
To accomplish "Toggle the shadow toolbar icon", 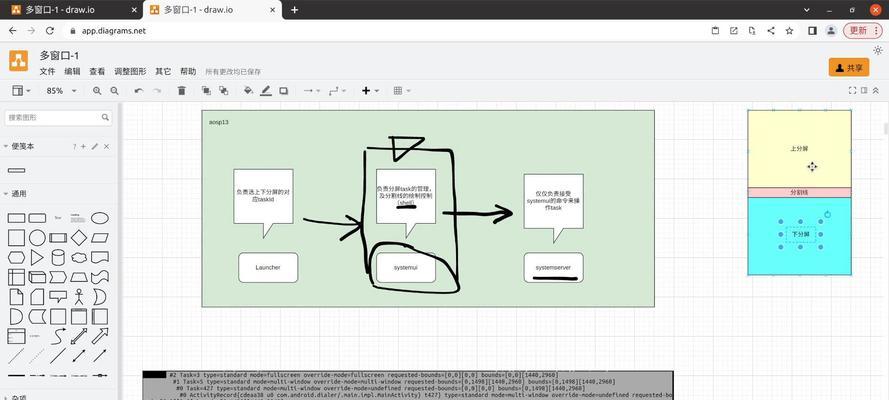I will point(283,91).
